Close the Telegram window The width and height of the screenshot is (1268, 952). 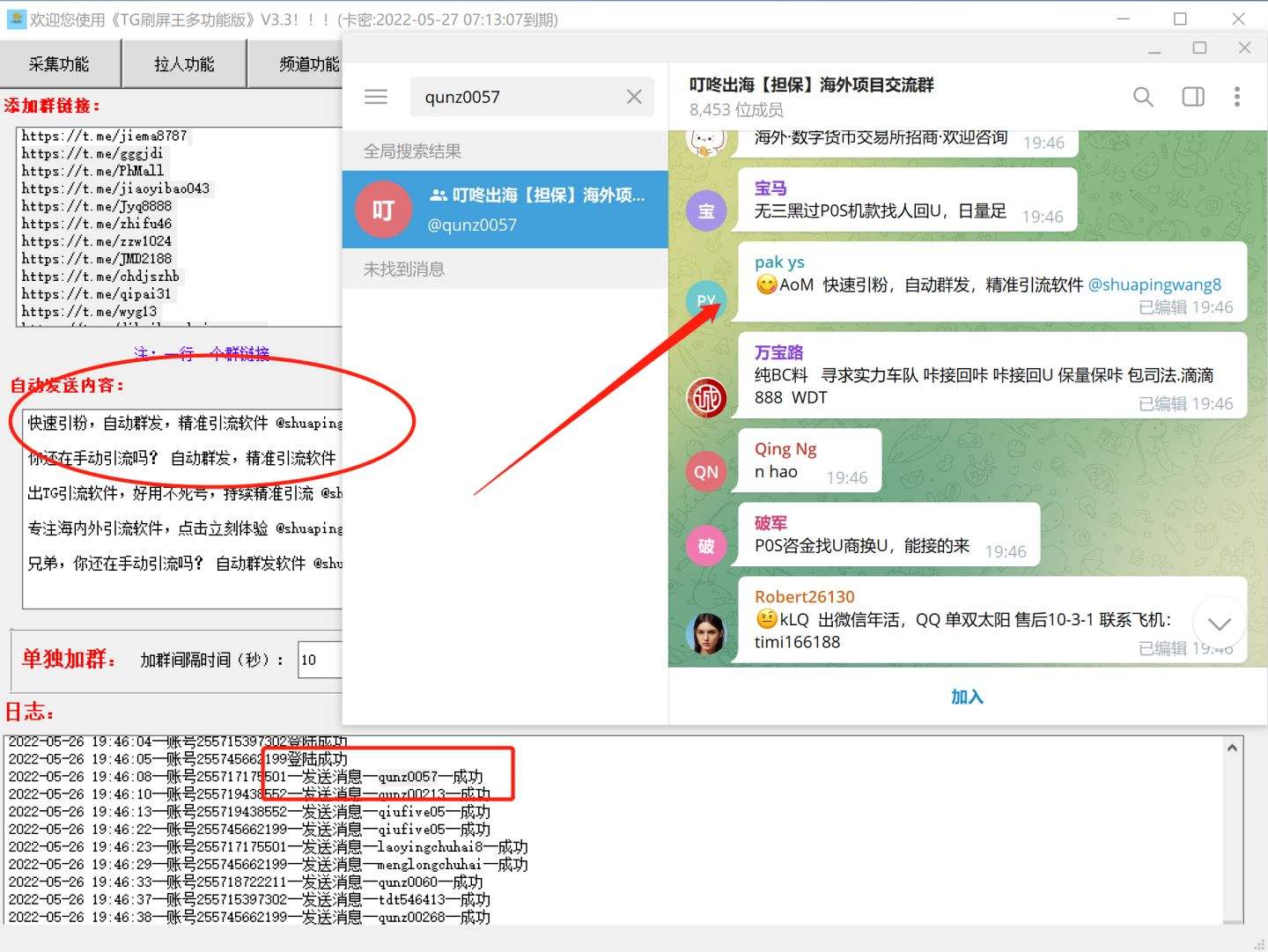pyautogui.click(x=1244, y=48)
